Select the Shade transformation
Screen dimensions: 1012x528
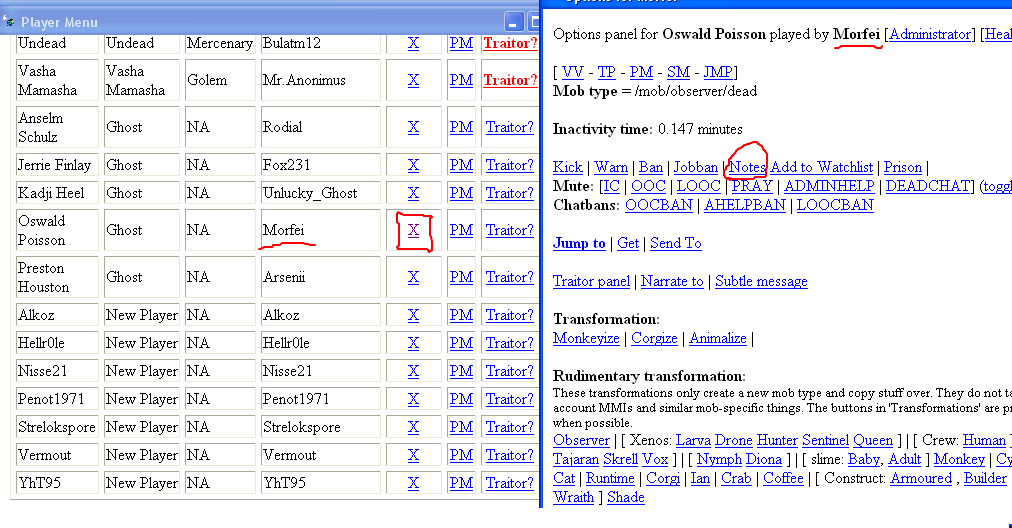click(x=625, y=497)
